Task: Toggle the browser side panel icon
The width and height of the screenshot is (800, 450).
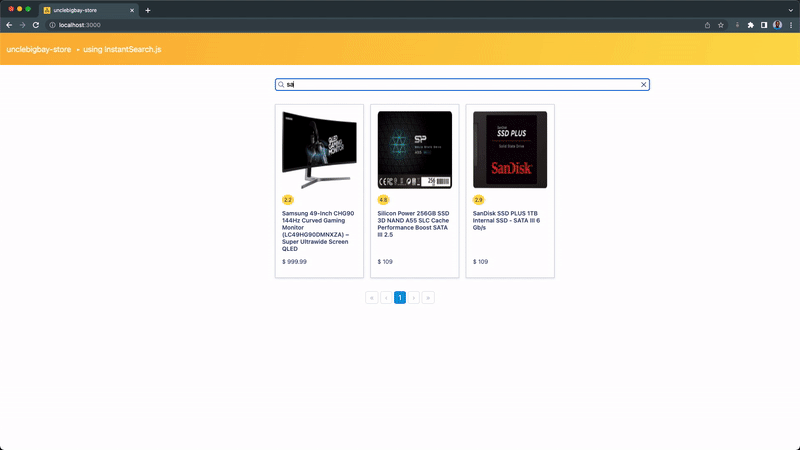Action: pyautogui.click(x=764, y=25)
